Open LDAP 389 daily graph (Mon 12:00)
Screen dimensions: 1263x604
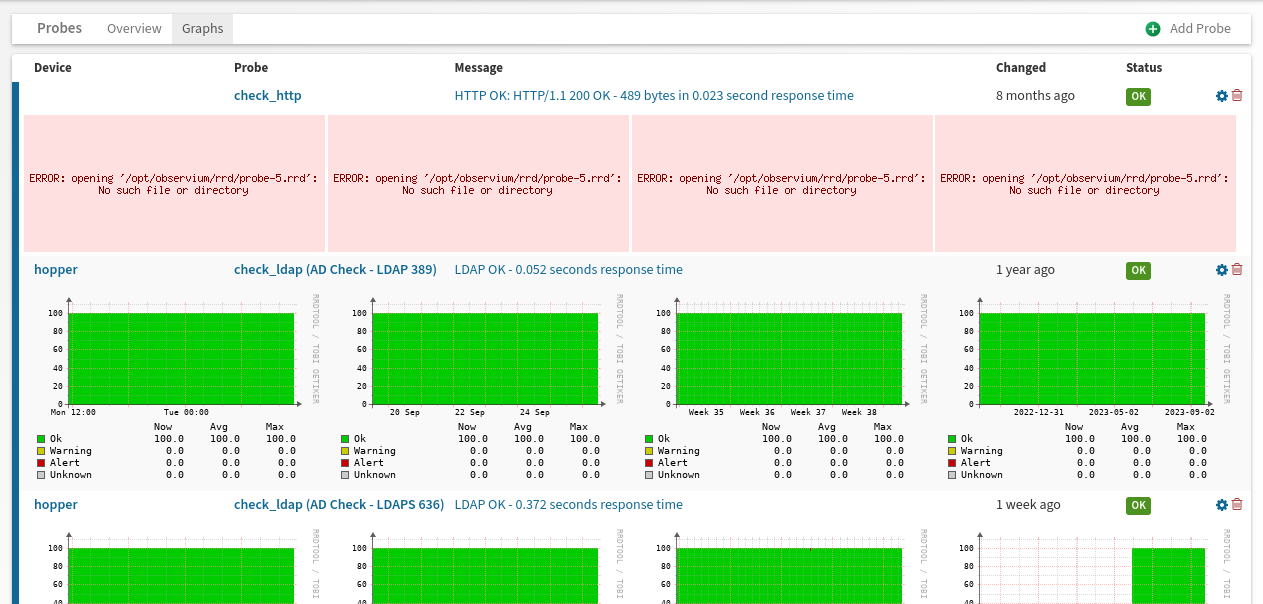coord(175,387)
